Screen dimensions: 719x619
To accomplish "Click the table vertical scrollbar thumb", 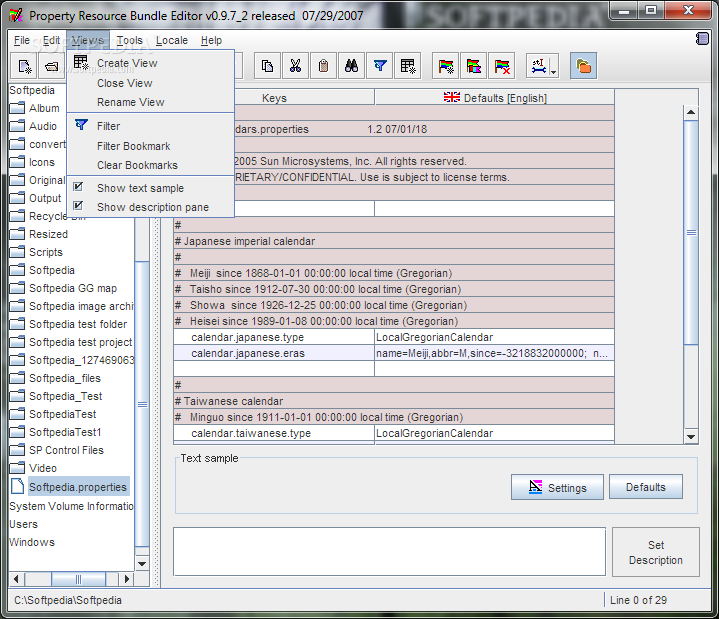I will point(691,232).
